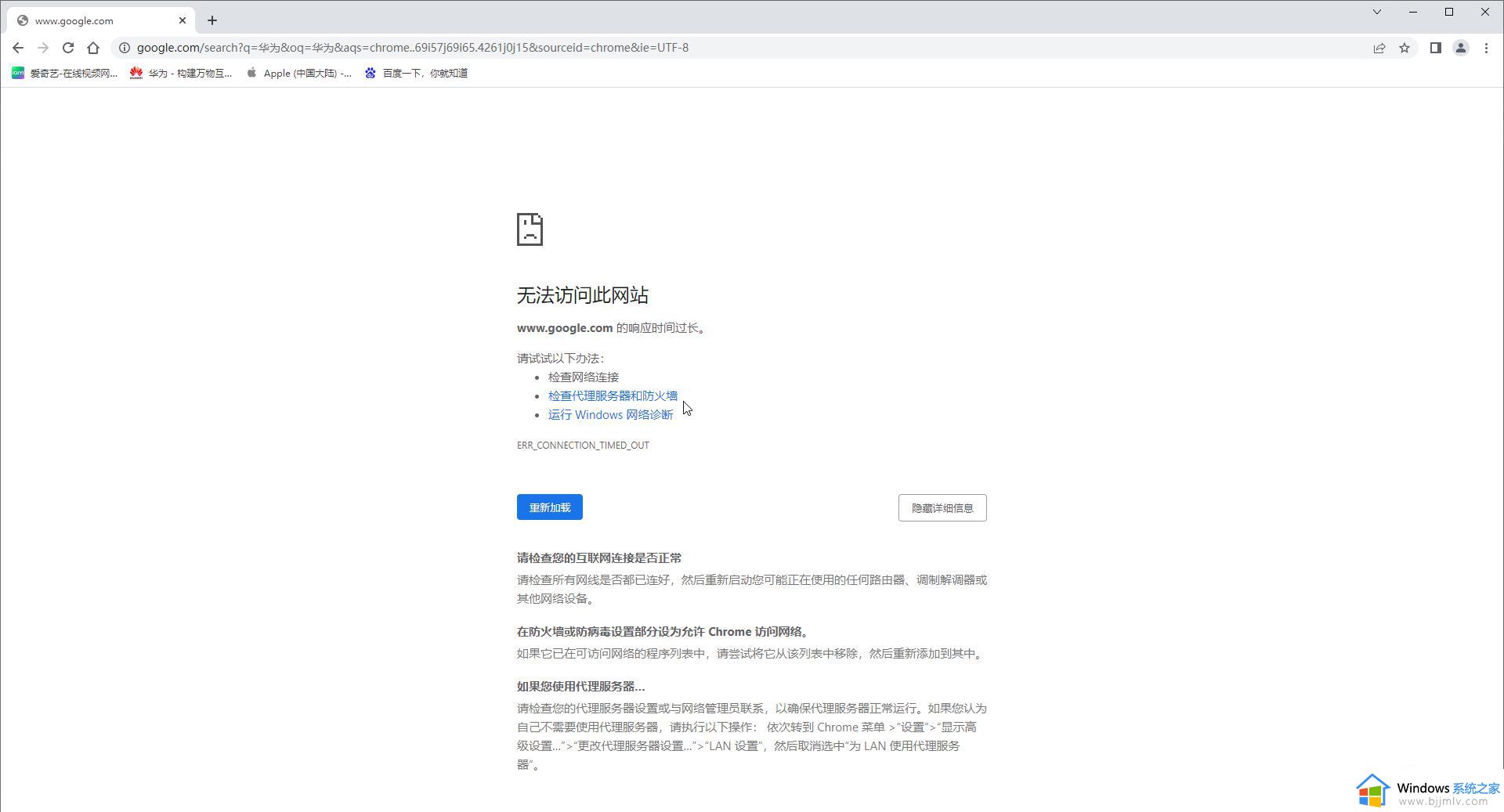
Task: Open the side panel icon
Action: coord(1435,48)
